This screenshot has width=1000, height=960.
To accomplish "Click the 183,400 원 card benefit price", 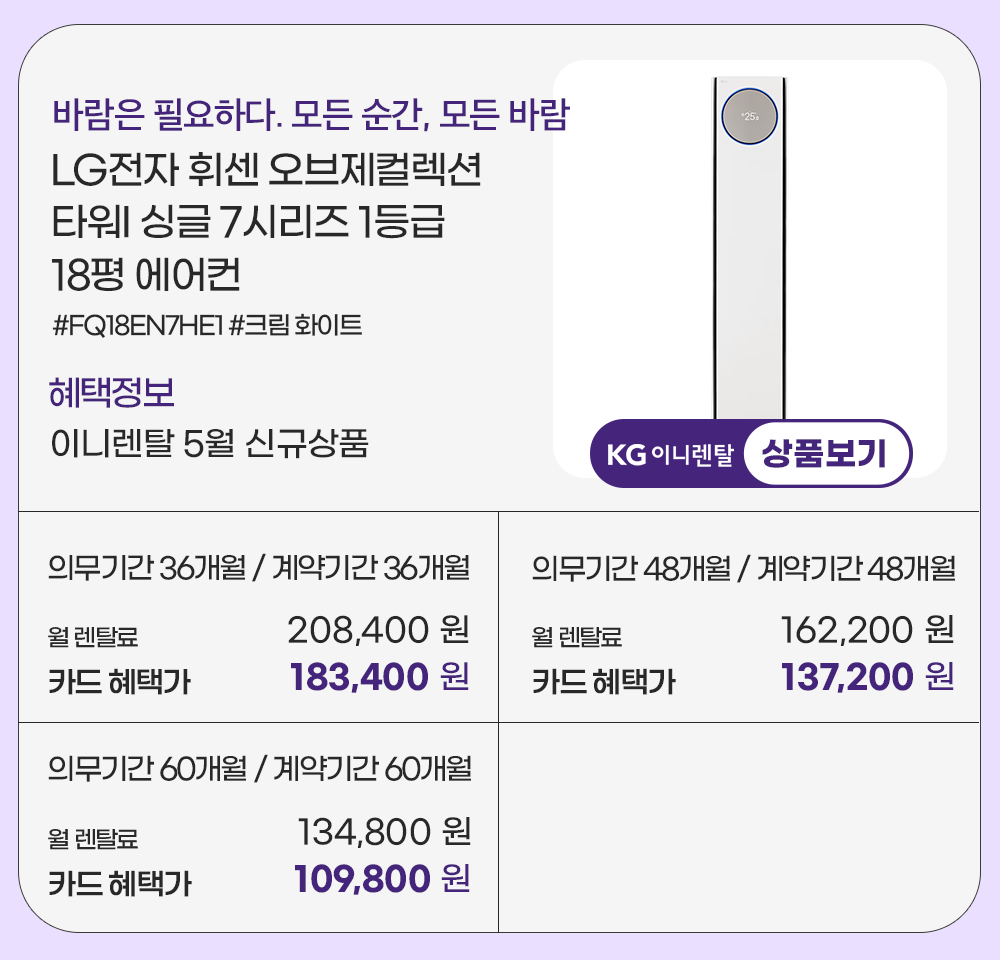I will click(x=379, y=678).
